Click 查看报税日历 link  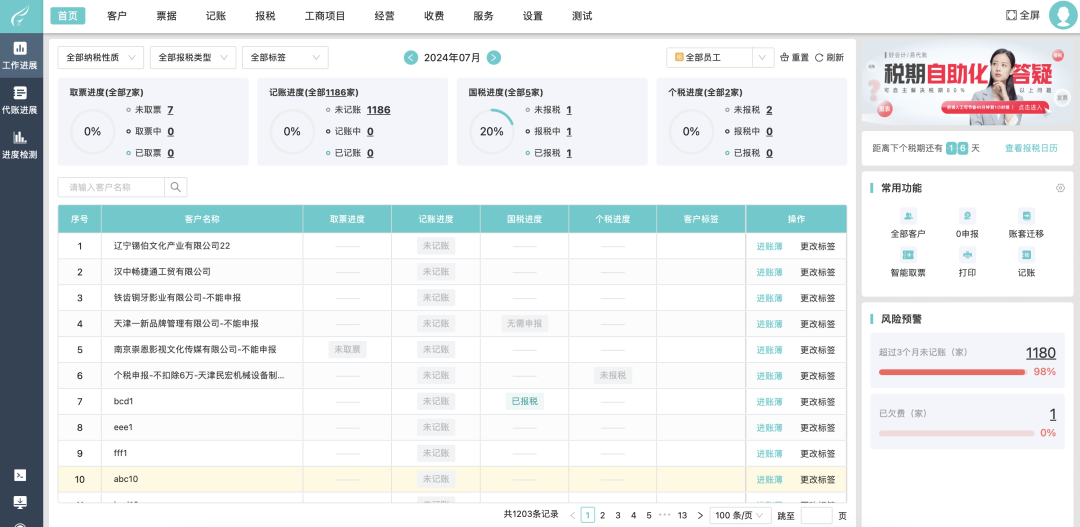(1031, 148)
